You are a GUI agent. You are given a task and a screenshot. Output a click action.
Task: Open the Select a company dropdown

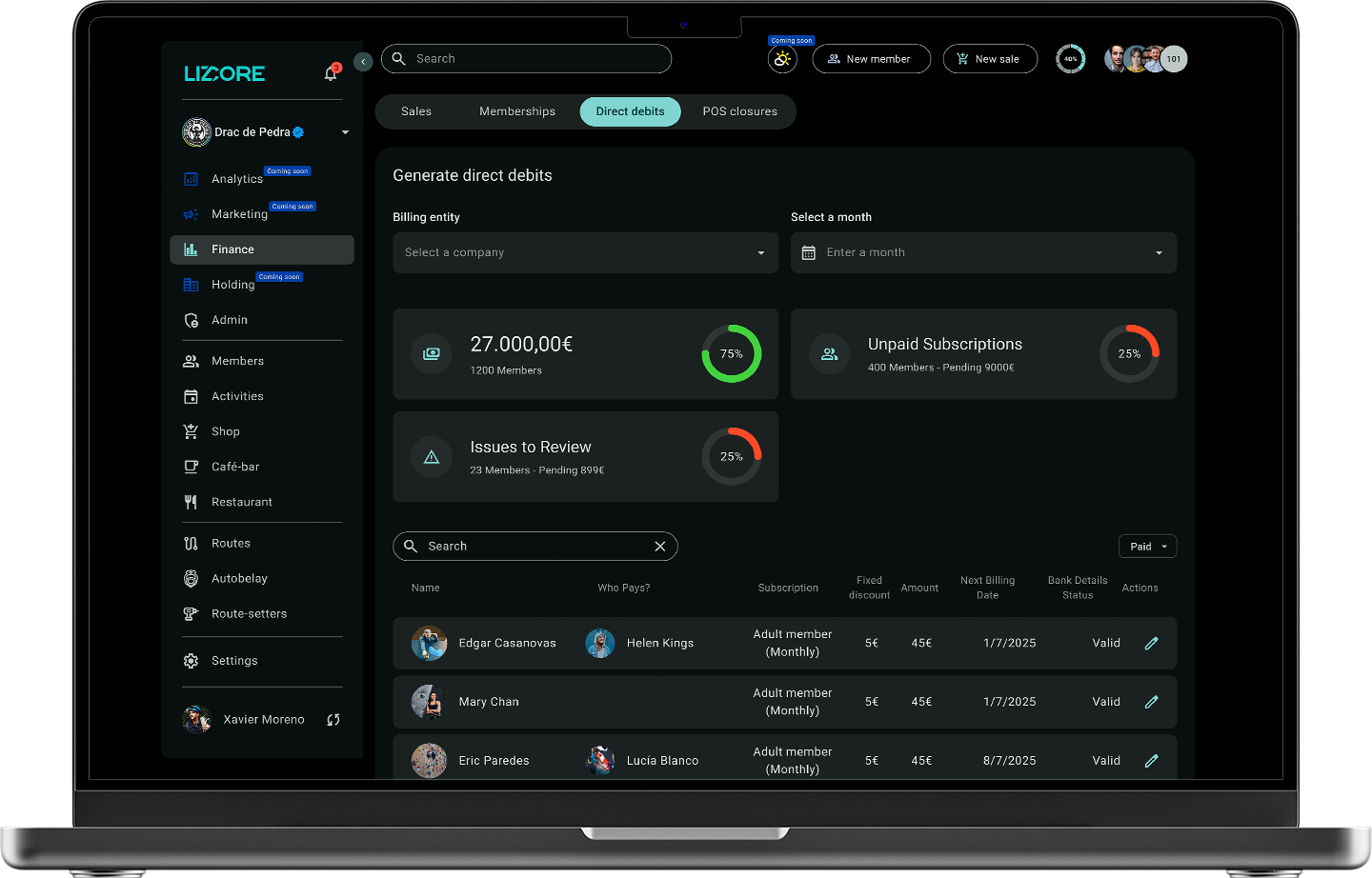585,252
